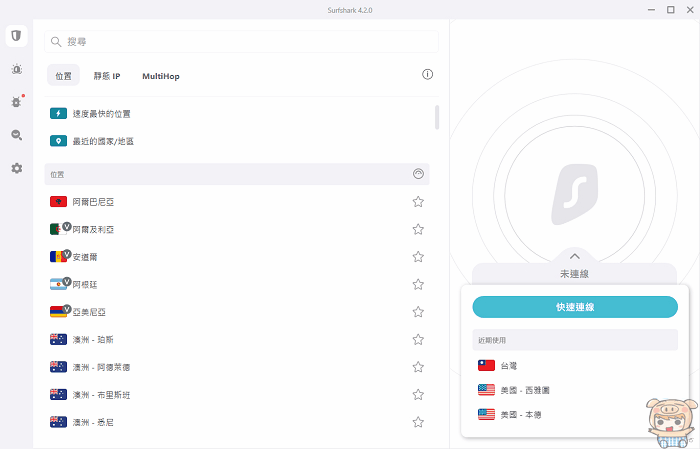Toggle the star for 阿根廷

coord(418,284)
